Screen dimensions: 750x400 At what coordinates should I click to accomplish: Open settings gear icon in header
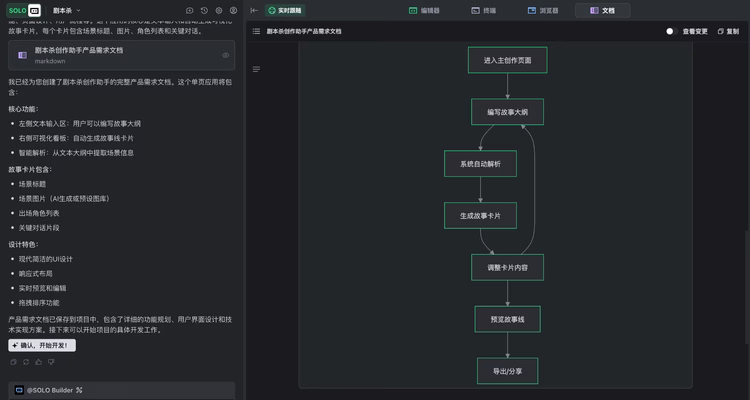219,10
